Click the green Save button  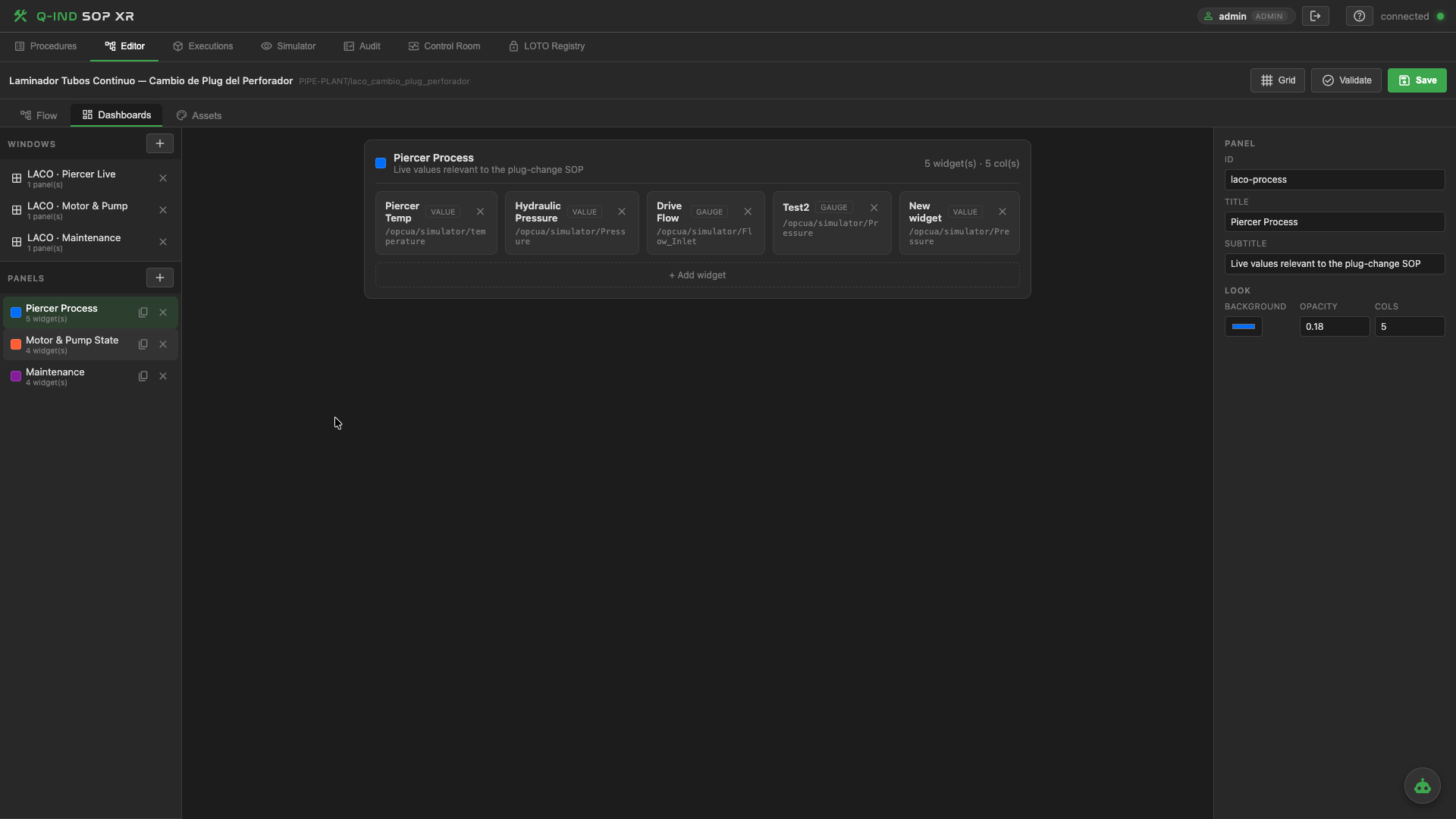(x=1417, y=80)
